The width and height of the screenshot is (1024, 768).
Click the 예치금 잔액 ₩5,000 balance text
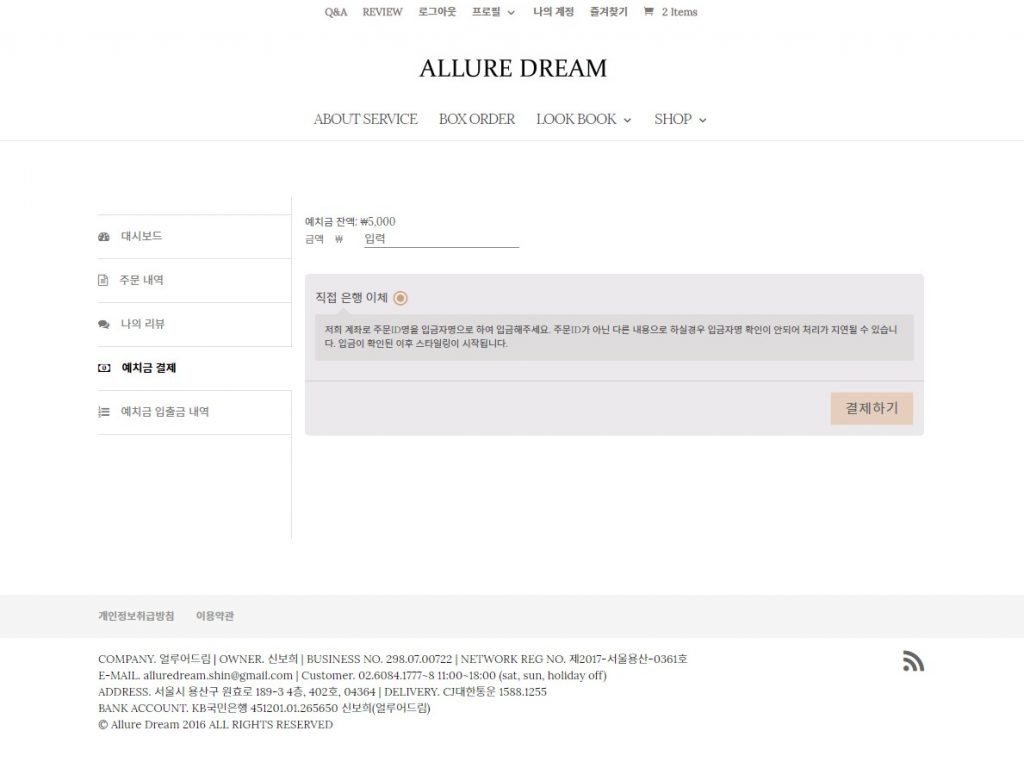(x=350, y=221)
